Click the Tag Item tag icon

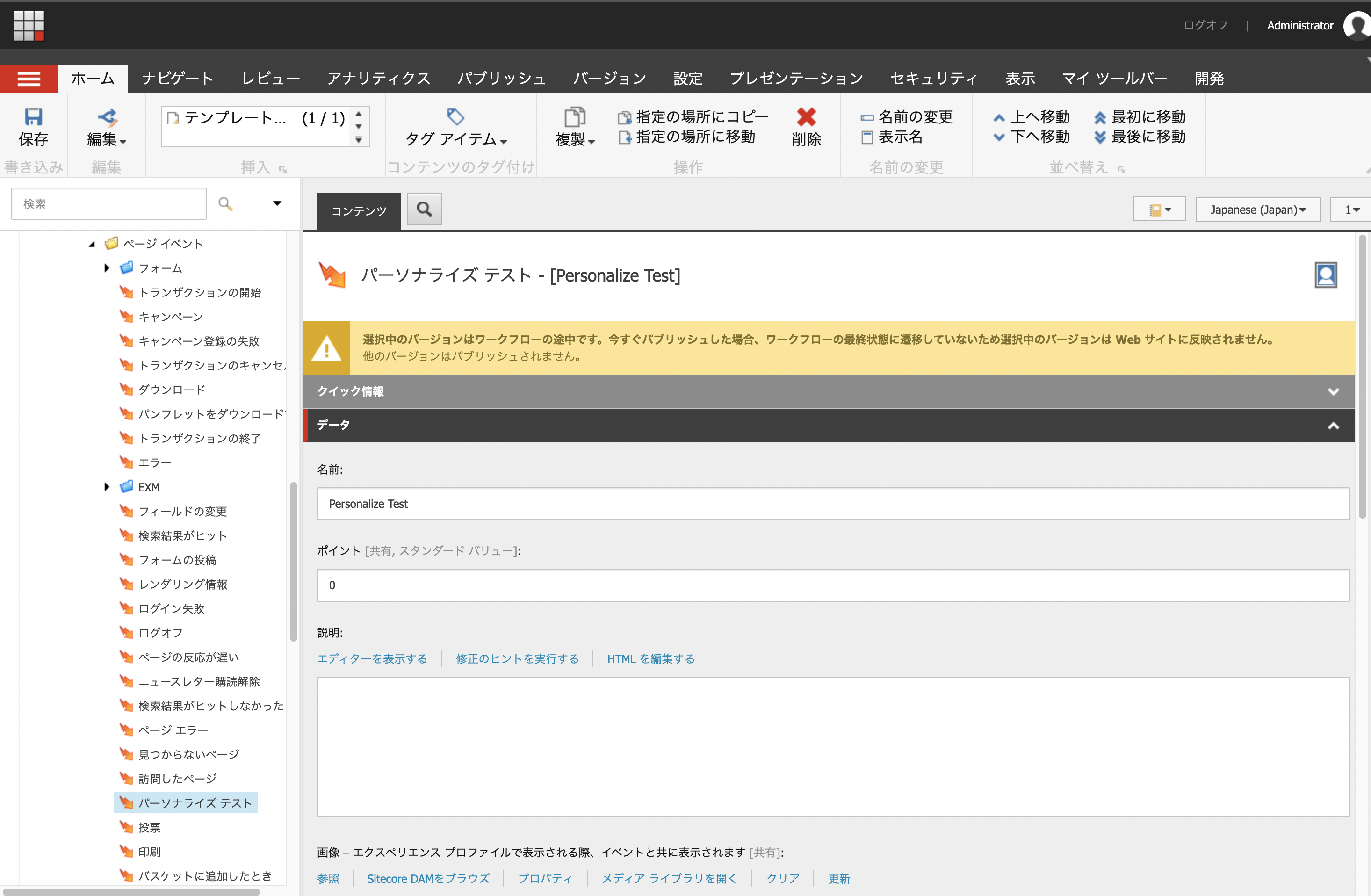pyautogui.click(x=455, y=117)
